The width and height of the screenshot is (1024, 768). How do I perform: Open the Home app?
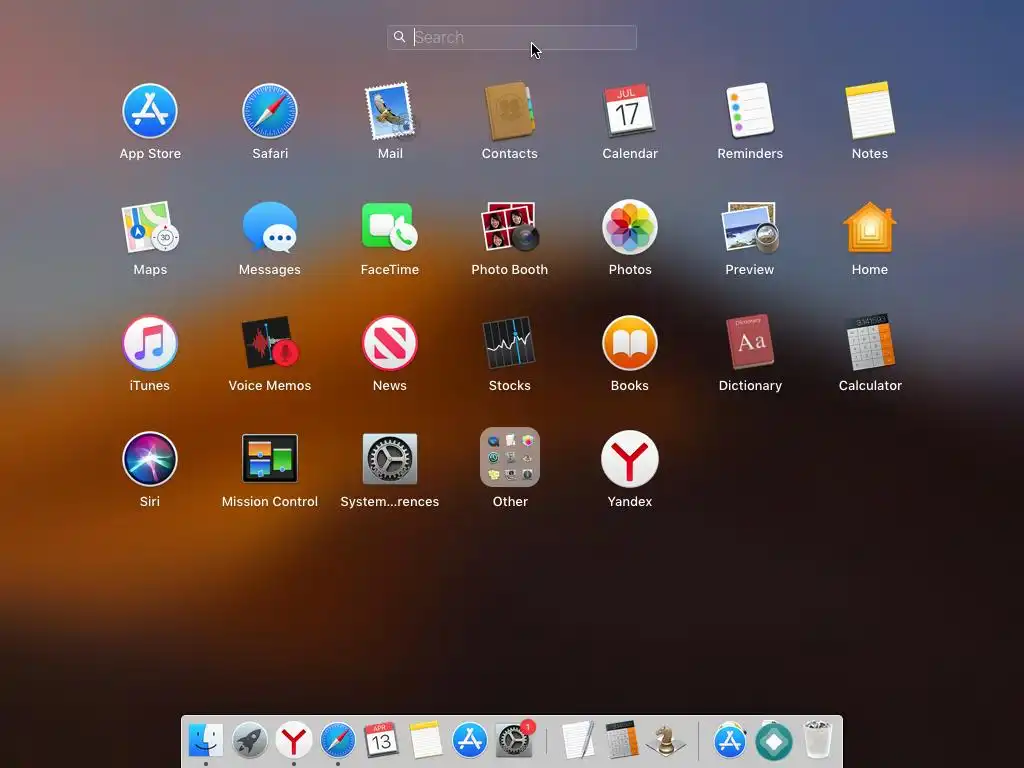pos(870,227)
